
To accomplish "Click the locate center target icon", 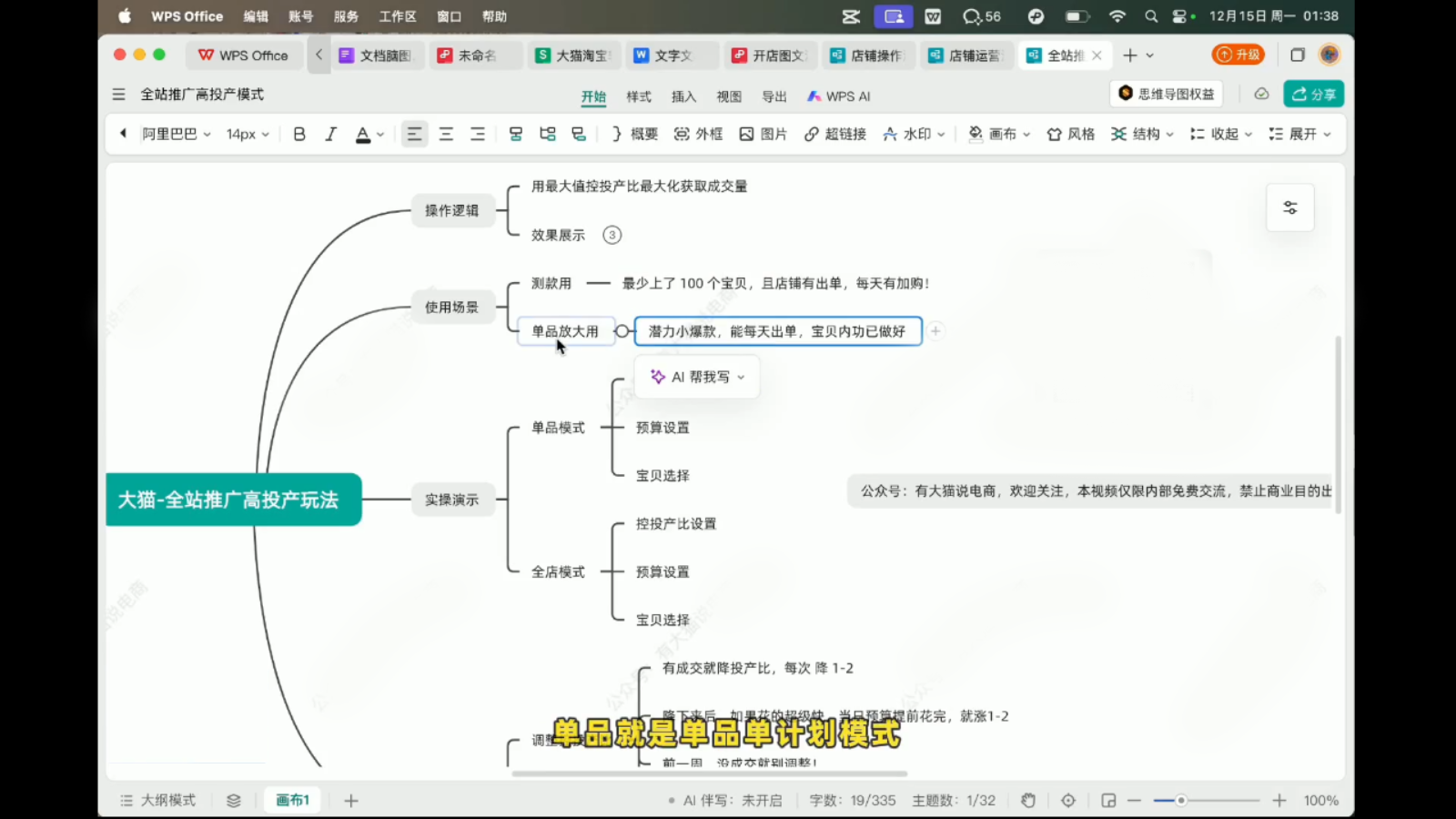I will [x=1068, y=800].
